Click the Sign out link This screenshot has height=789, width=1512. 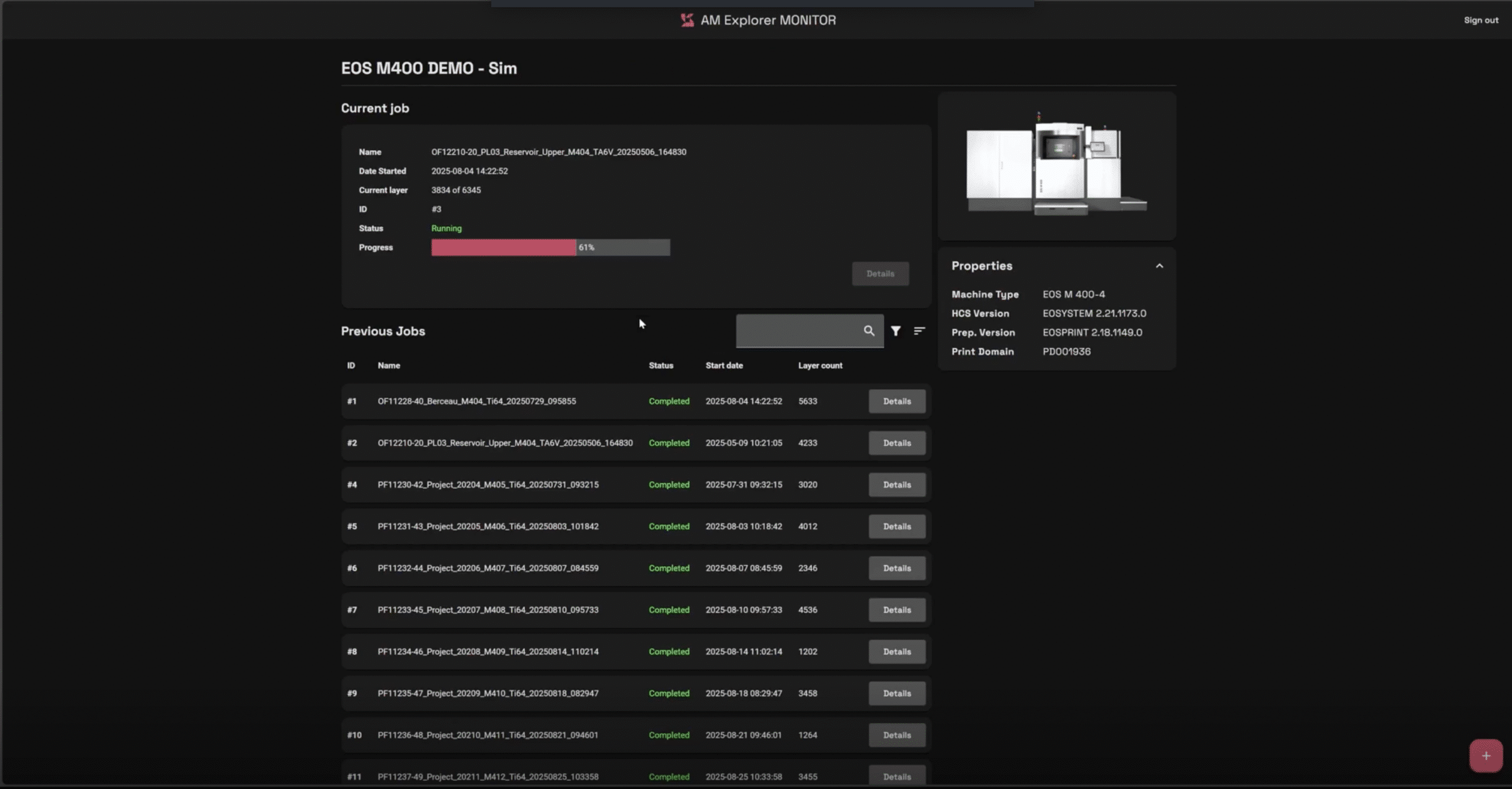pyautogui.click(x=1480, y=20)
